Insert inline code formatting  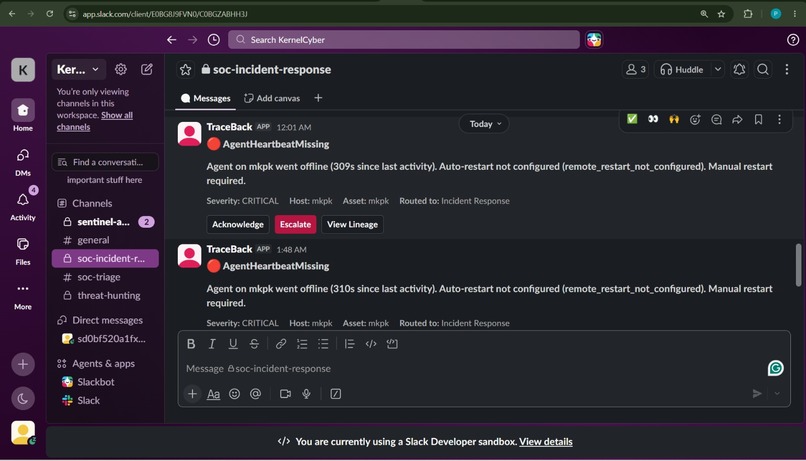(371, 344)
